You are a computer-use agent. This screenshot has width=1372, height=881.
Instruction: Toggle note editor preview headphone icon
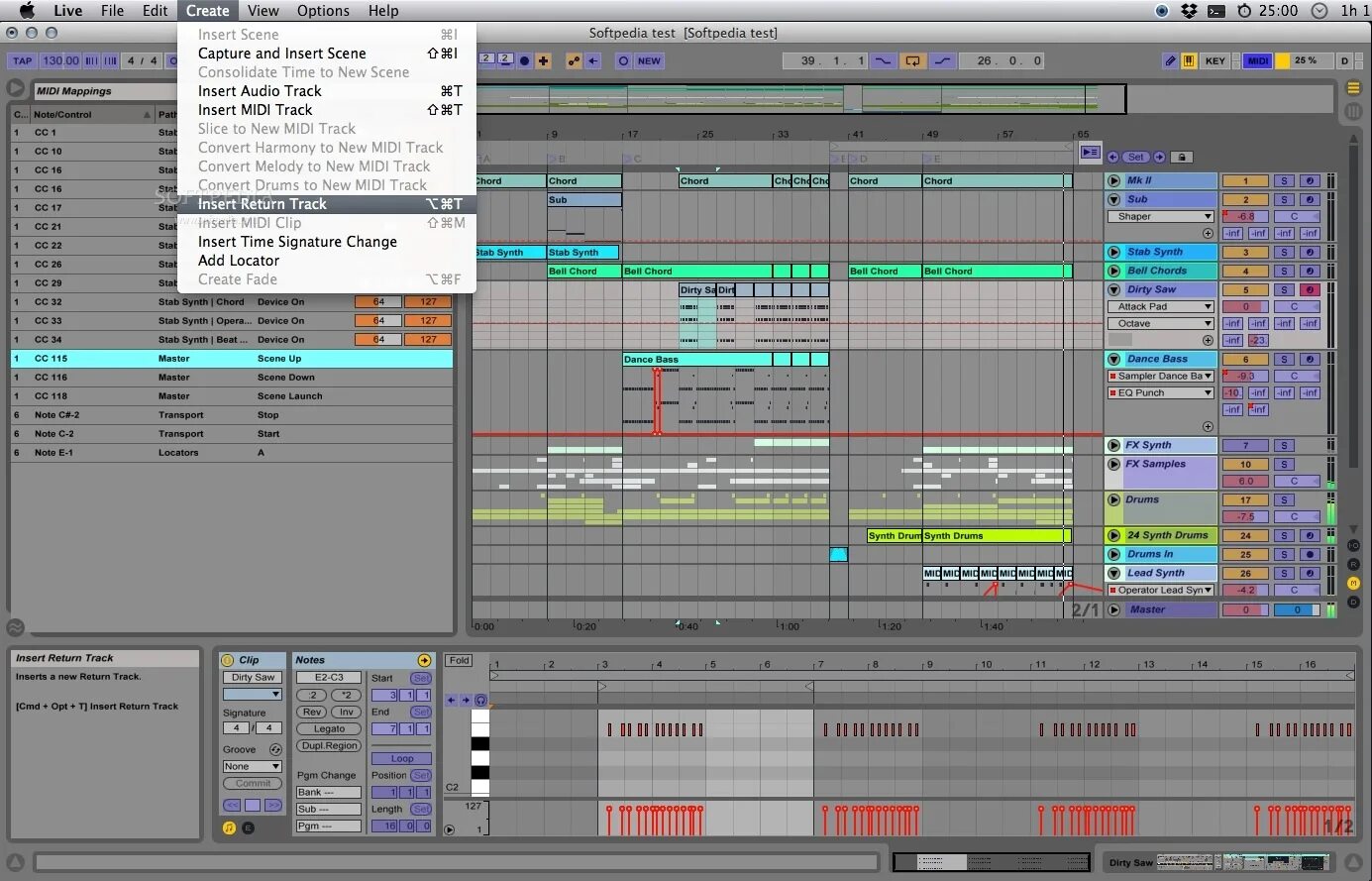pyautogui.click(x=480, y=700)
